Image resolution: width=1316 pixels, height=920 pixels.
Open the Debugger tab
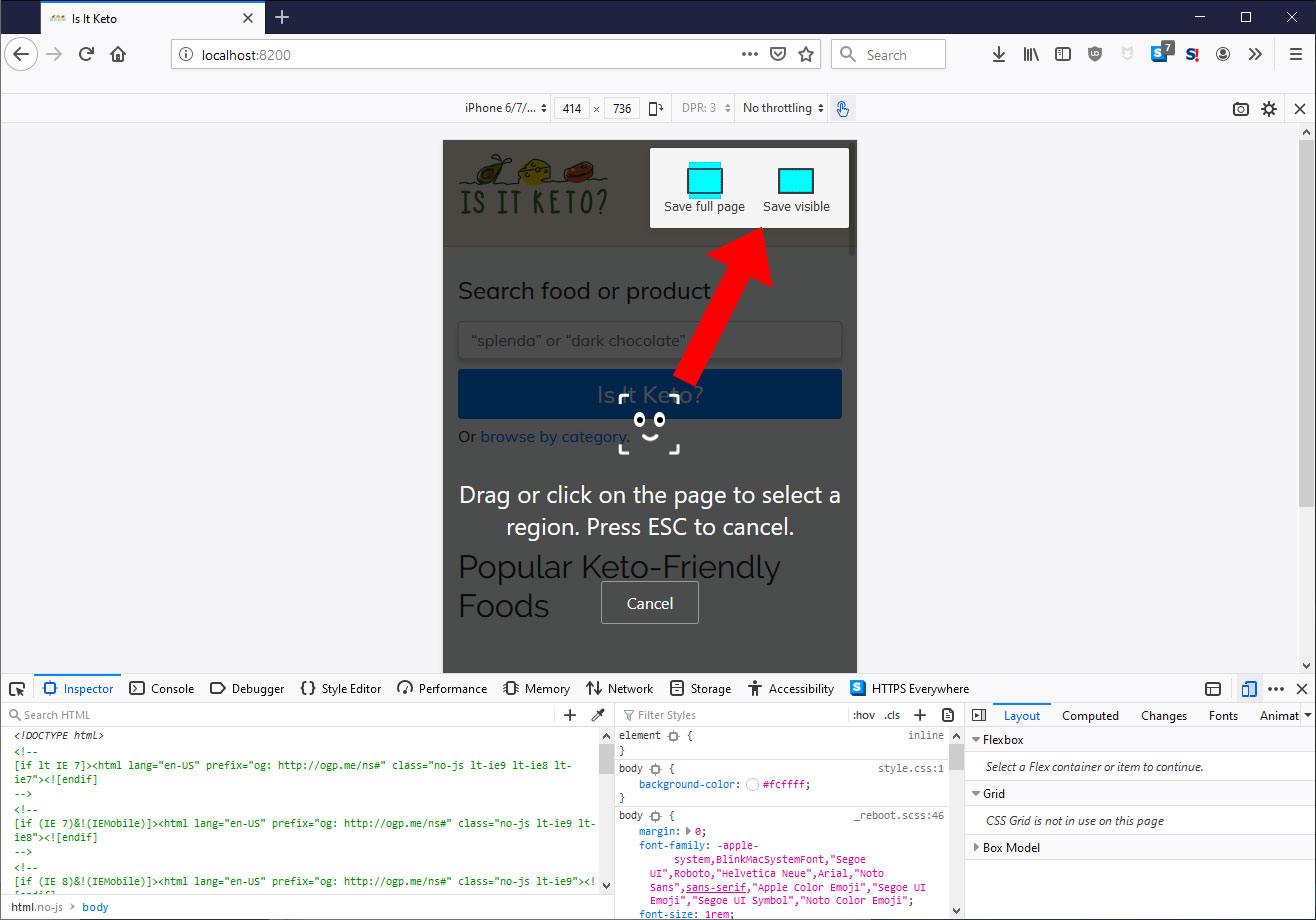click(x=247, y=688)
